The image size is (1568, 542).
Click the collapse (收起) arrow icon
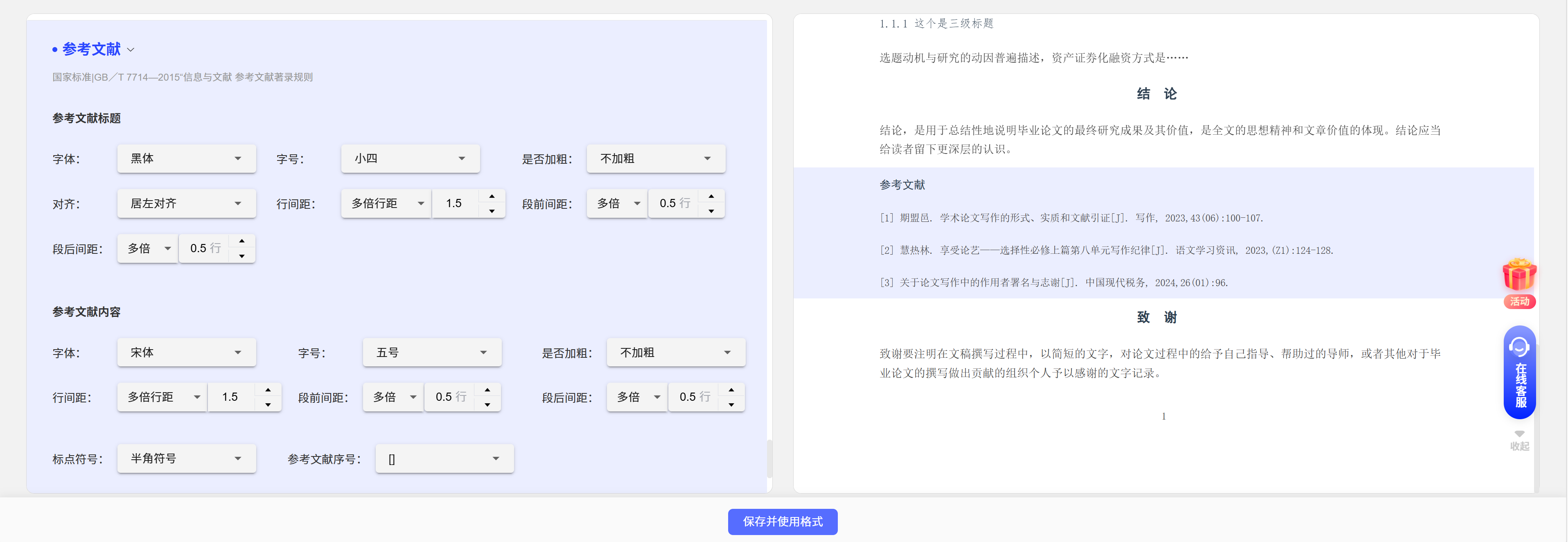click(x=1519, y=434)
